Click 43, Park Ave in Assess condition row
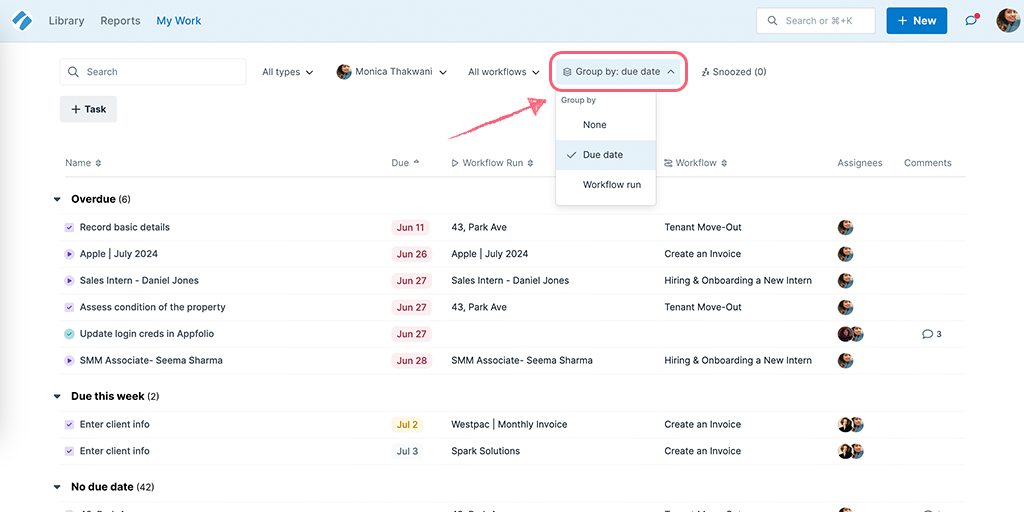 tap(479, 307)
